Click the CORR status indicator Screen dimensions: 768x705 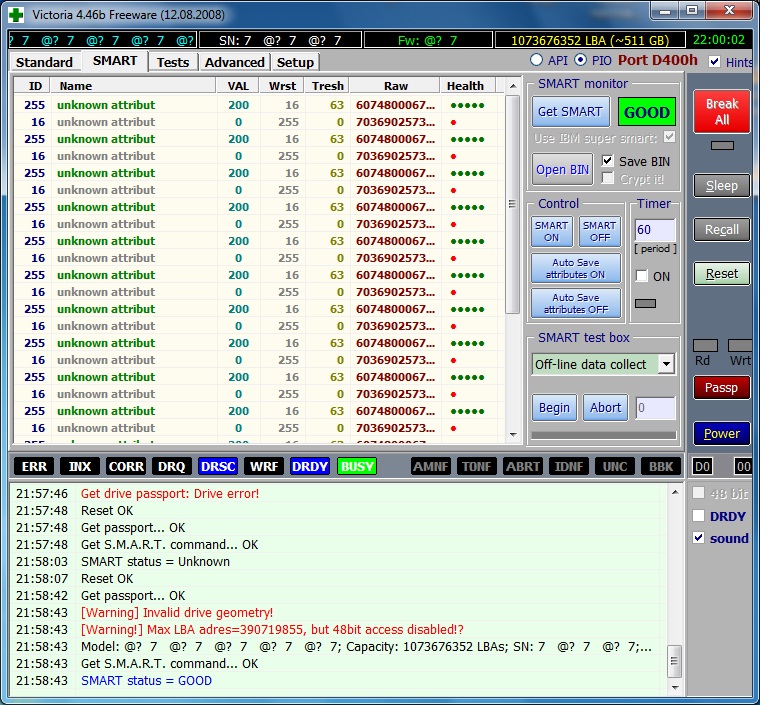point(126,466)
